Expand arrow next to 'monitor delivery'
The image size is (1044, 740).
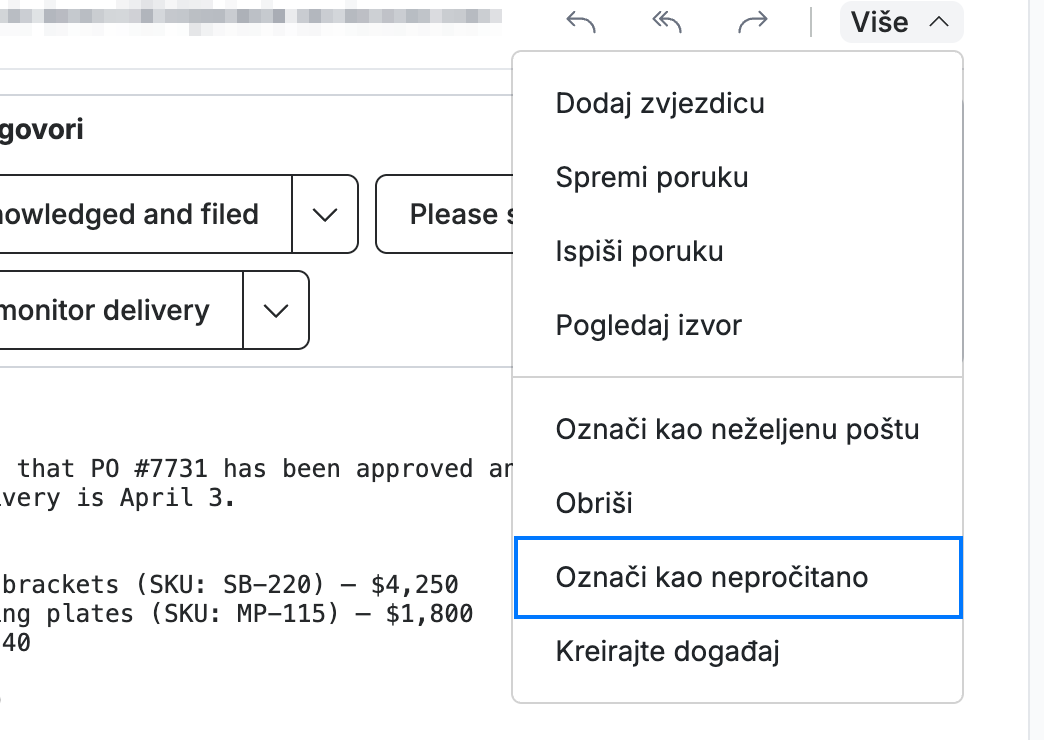click(x=276, y=310)
